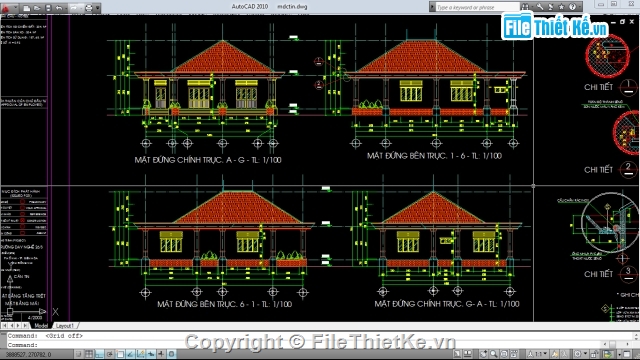The width and height of the screenshot is (640, 360).
Task: Go to next layout tab arrow
Action: point(18,326)
